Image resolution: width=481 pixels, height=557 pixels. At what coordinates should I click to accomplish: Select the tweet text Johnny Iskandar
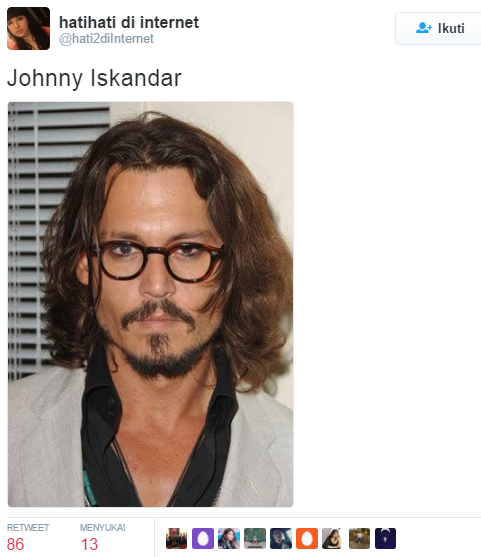coord(94,78)
